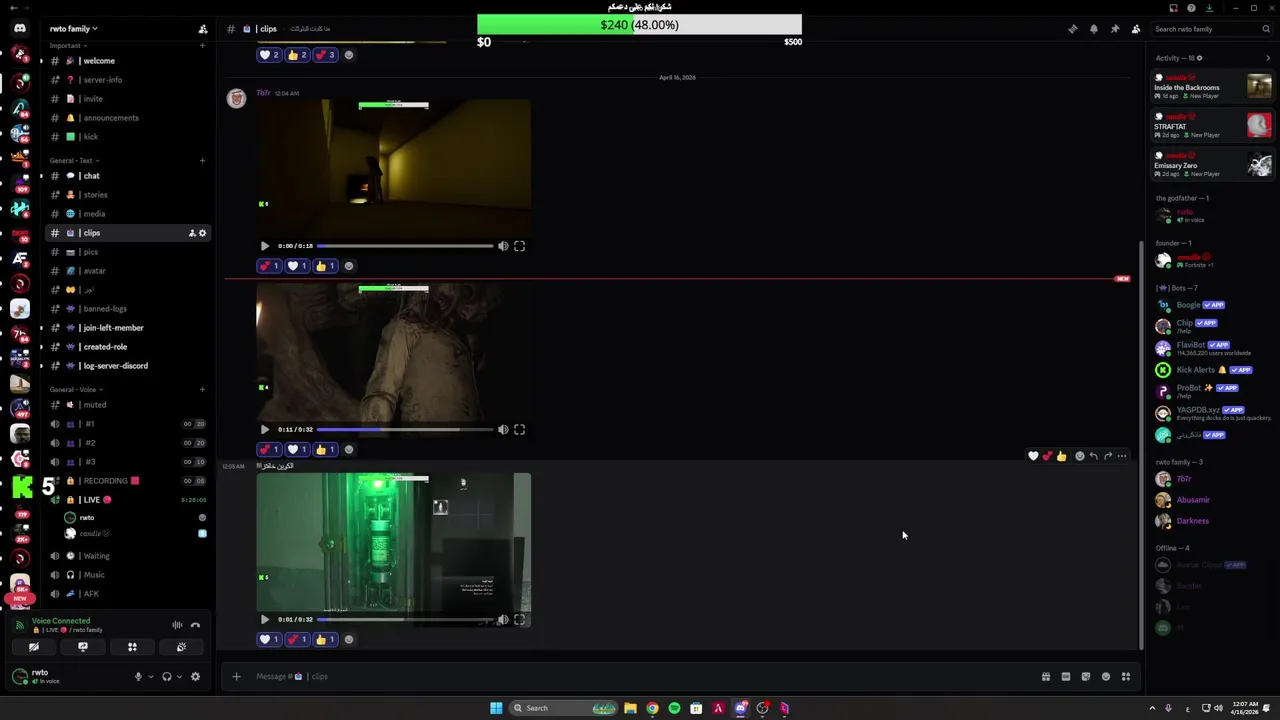Open the gift icon in message bar
The width and height of the screenshot is (1280, 720).
[1046, 677]
